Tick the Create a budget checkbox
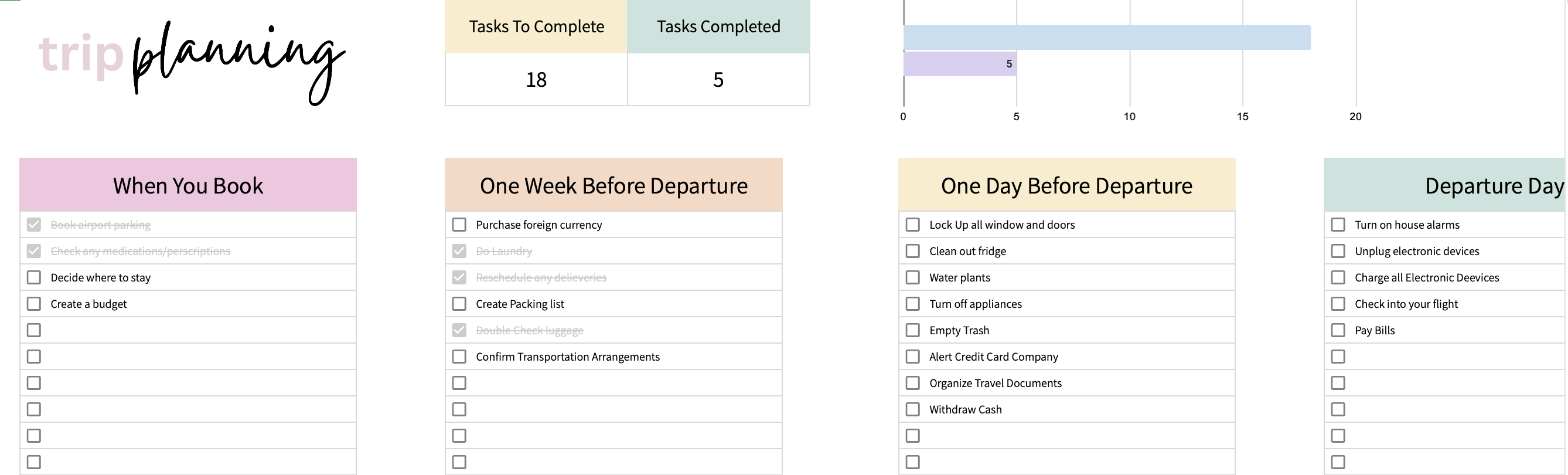This screenshot has width=1568, height=475. pos(34,304)
